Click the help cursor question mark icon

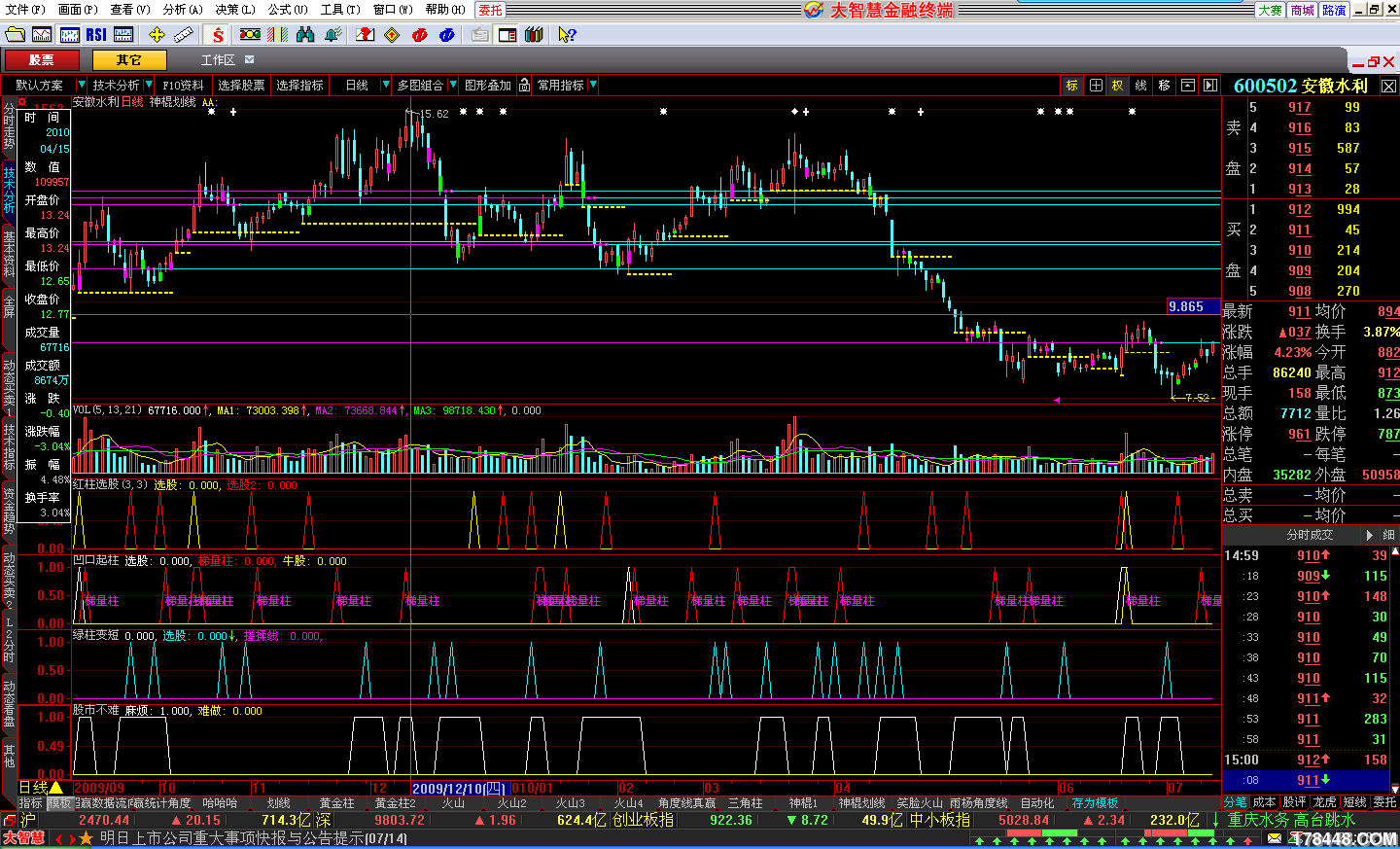point(567,34)
